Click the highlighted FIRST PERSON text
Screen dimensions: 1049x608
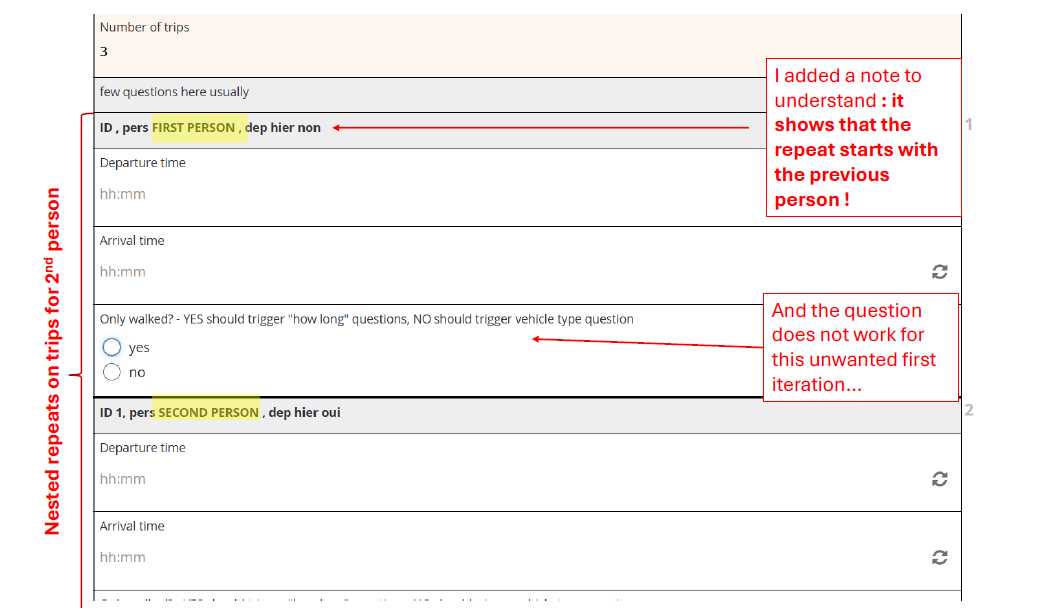coord(194,128)
